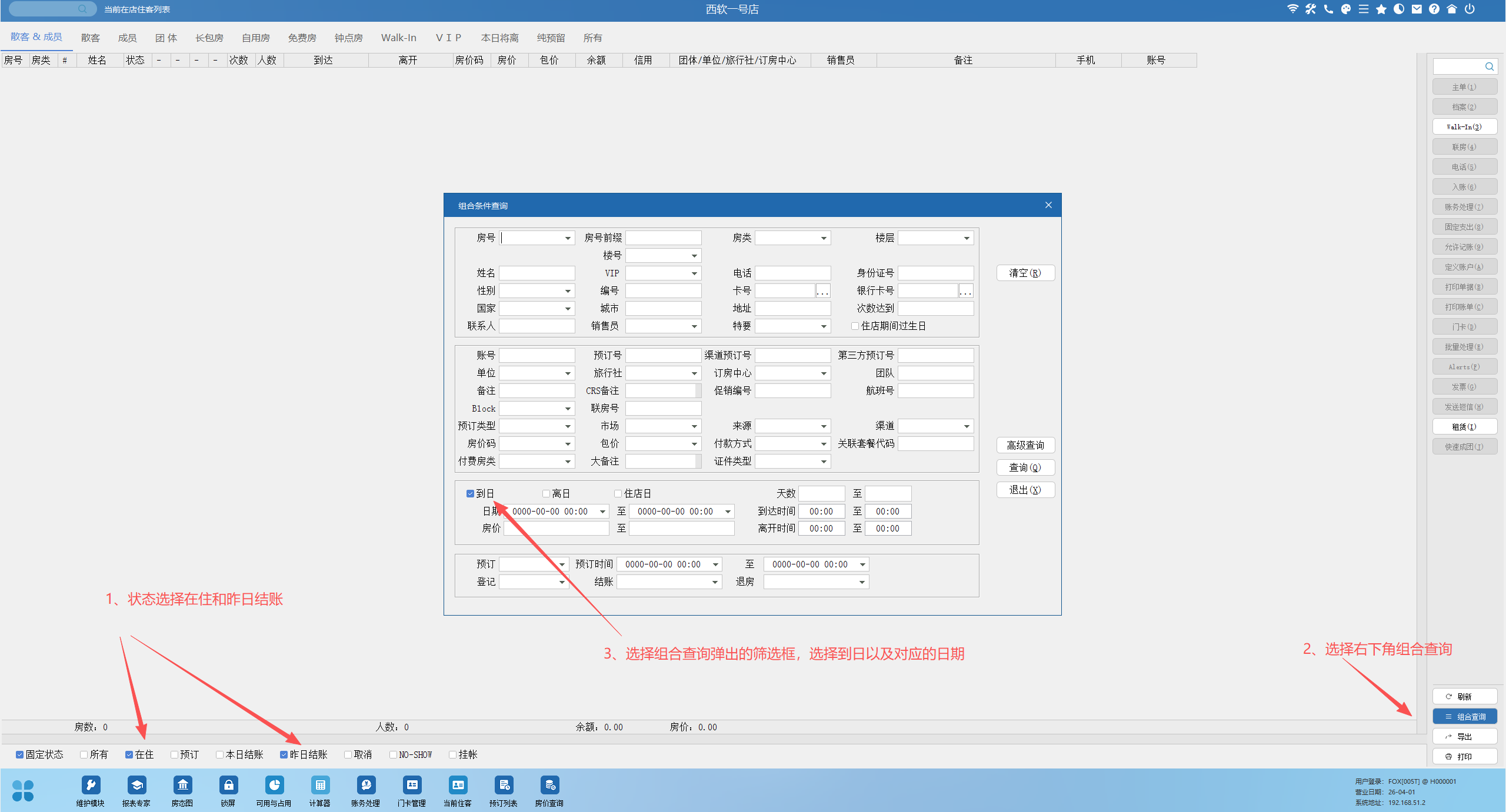
Task: Open 可用与占用 availability icon
Action: [274, 791]
